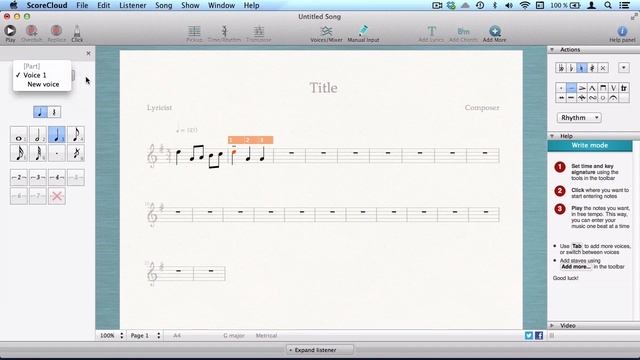Screen dimensions: 640x360
Task: Add the down-bow marking
Action: [603, 88]
